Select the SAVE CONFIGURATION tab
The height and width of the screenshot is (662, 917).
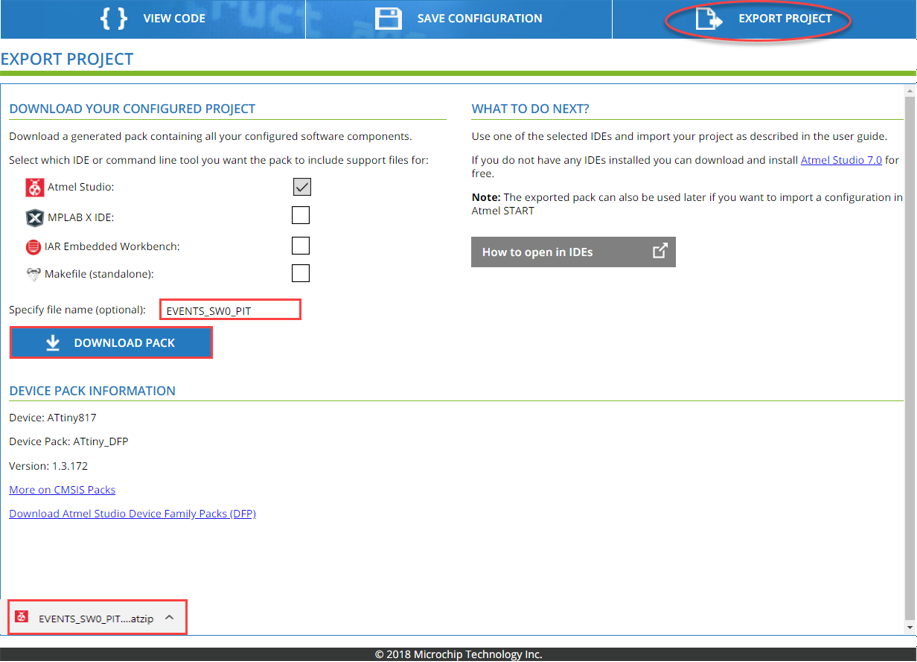(458, 19)
